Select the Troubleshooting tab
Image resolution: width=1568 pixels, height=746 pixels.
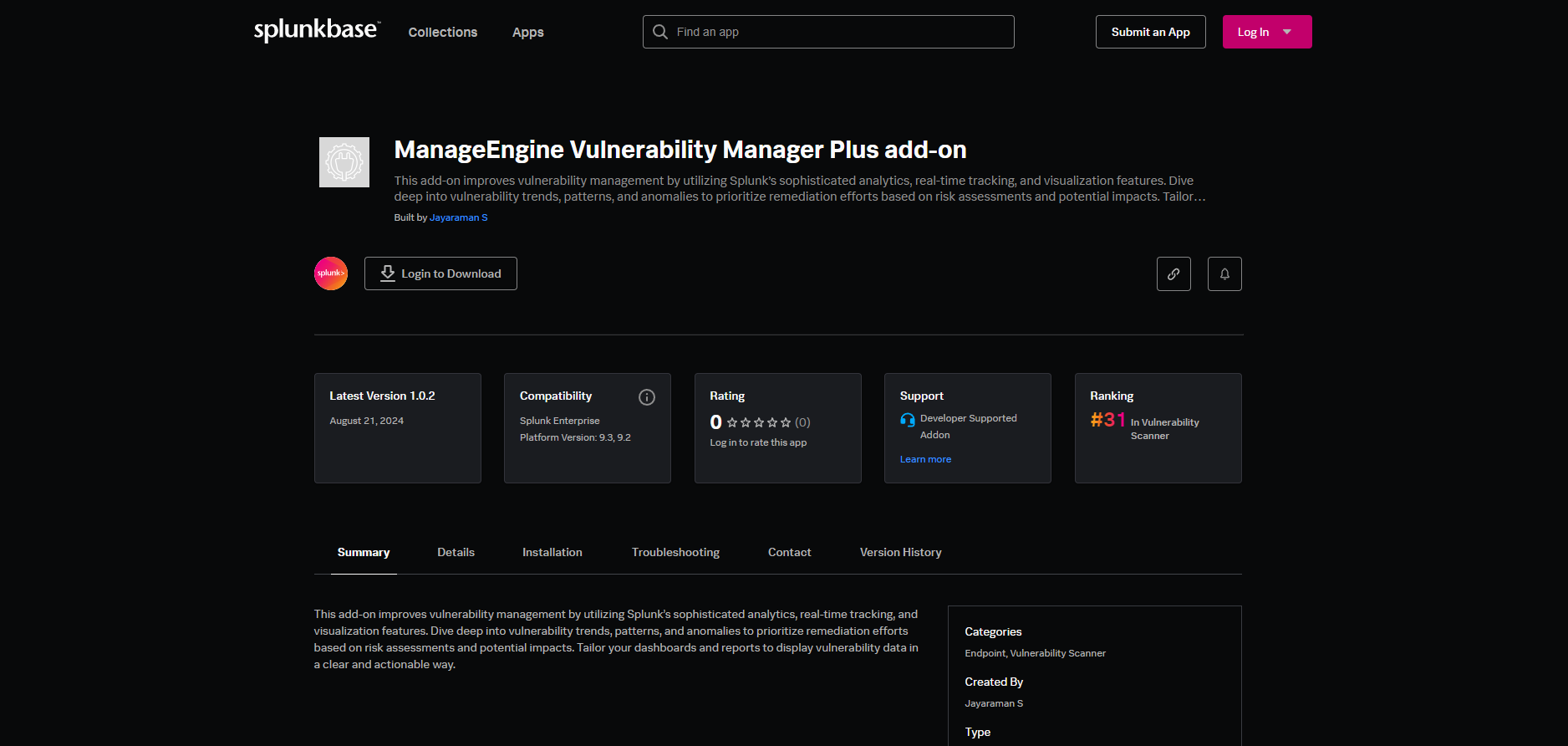[x=675, y=552]
